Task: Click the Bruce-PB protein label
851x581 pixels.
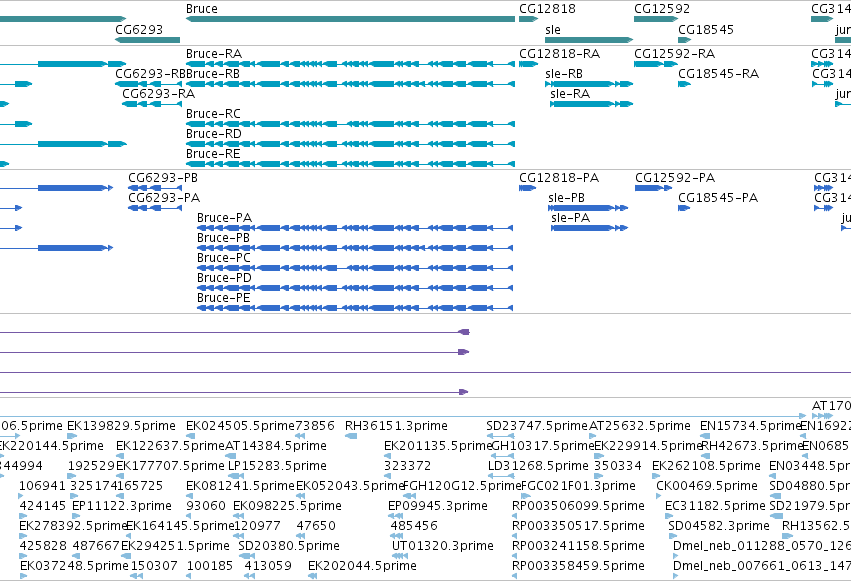Action: [223, 238]
